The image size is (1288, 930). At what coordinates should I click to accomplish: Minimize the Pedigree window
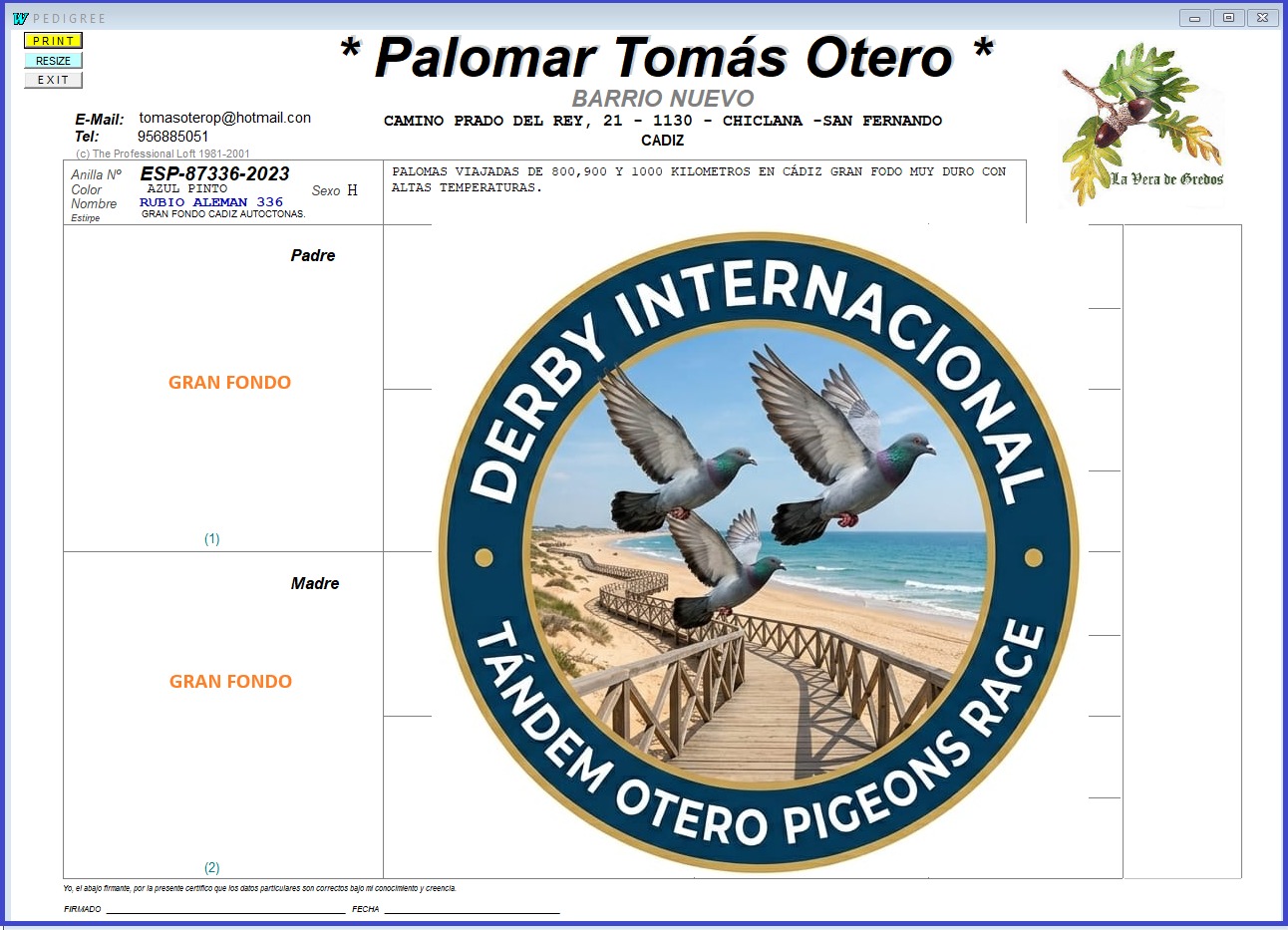click(x=1194, y=18)
